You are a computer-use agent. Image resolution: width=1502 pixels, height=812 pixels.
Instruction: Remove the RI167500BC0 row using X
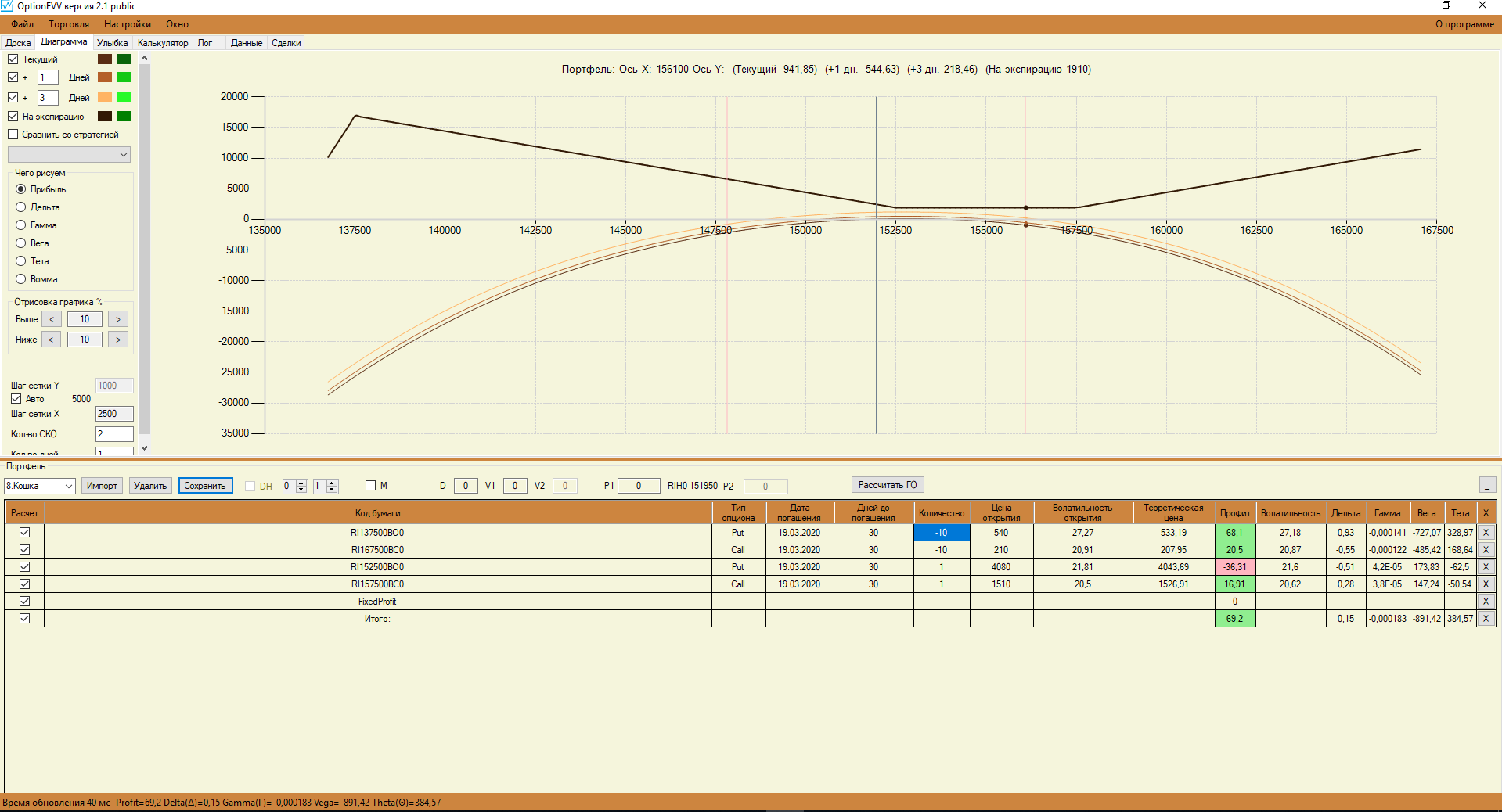pos(1486,549)
